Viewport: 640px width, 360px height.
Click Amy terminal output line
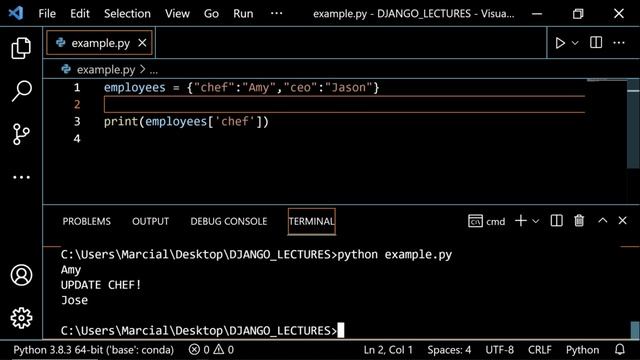point(71,270)
